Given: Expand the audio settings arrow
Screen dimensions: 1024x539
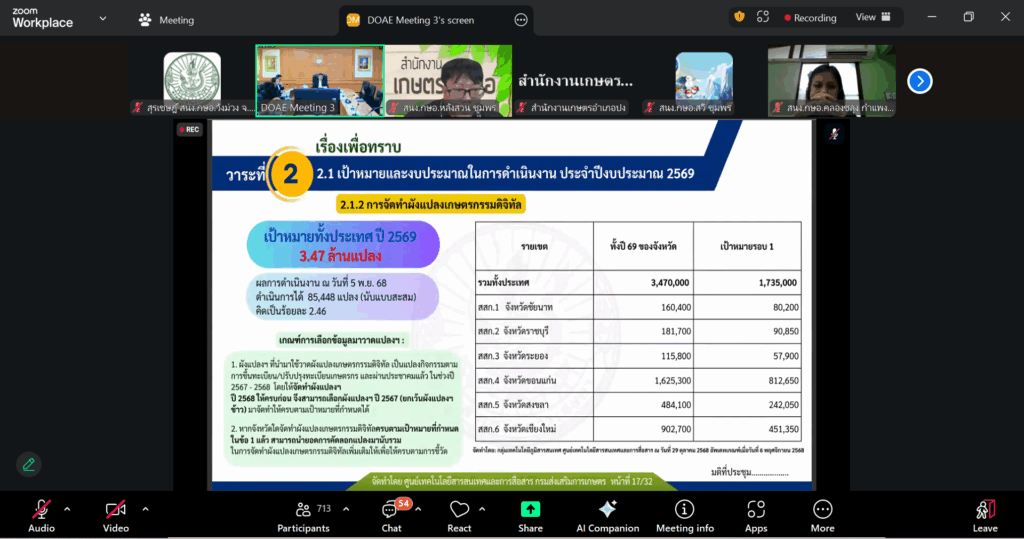Looking at the screenshot, I should 67,509.
